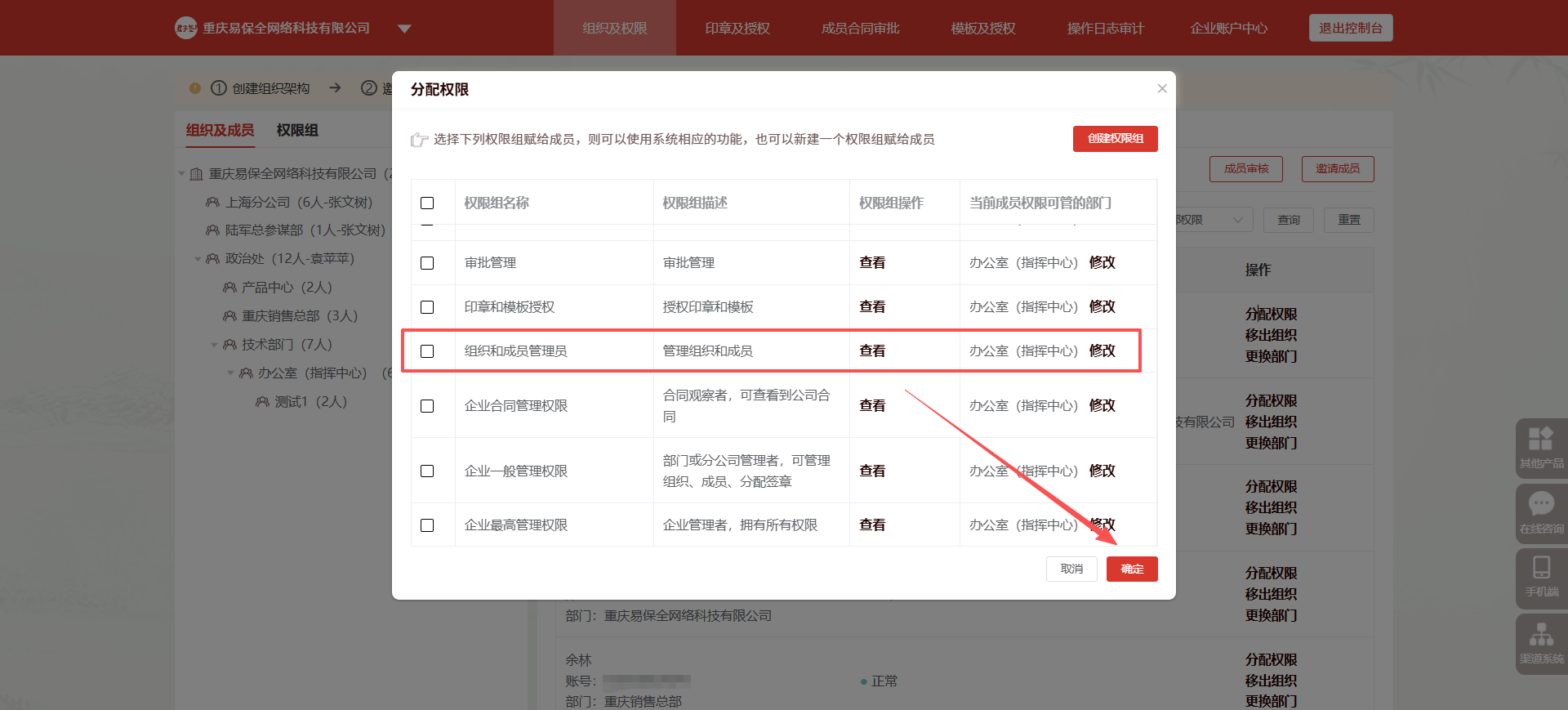
Task: Click the 手机端 phone icon
Action: click(1540, 569)
